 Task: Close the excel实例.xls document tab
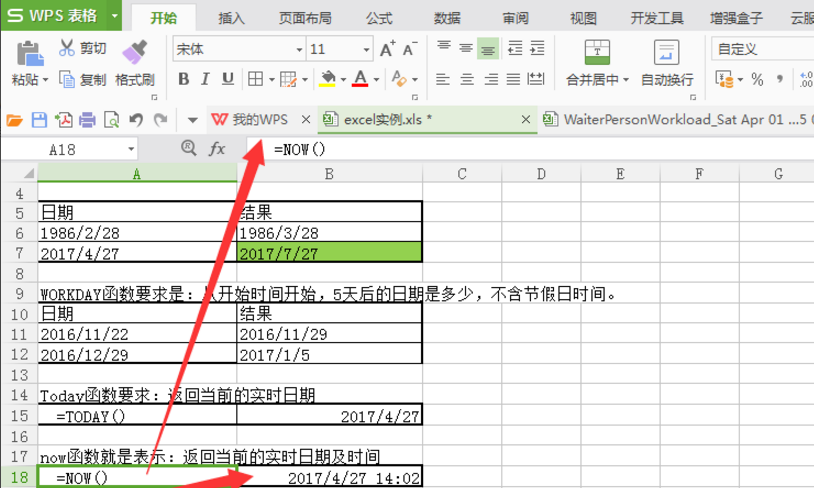(526, 120)
